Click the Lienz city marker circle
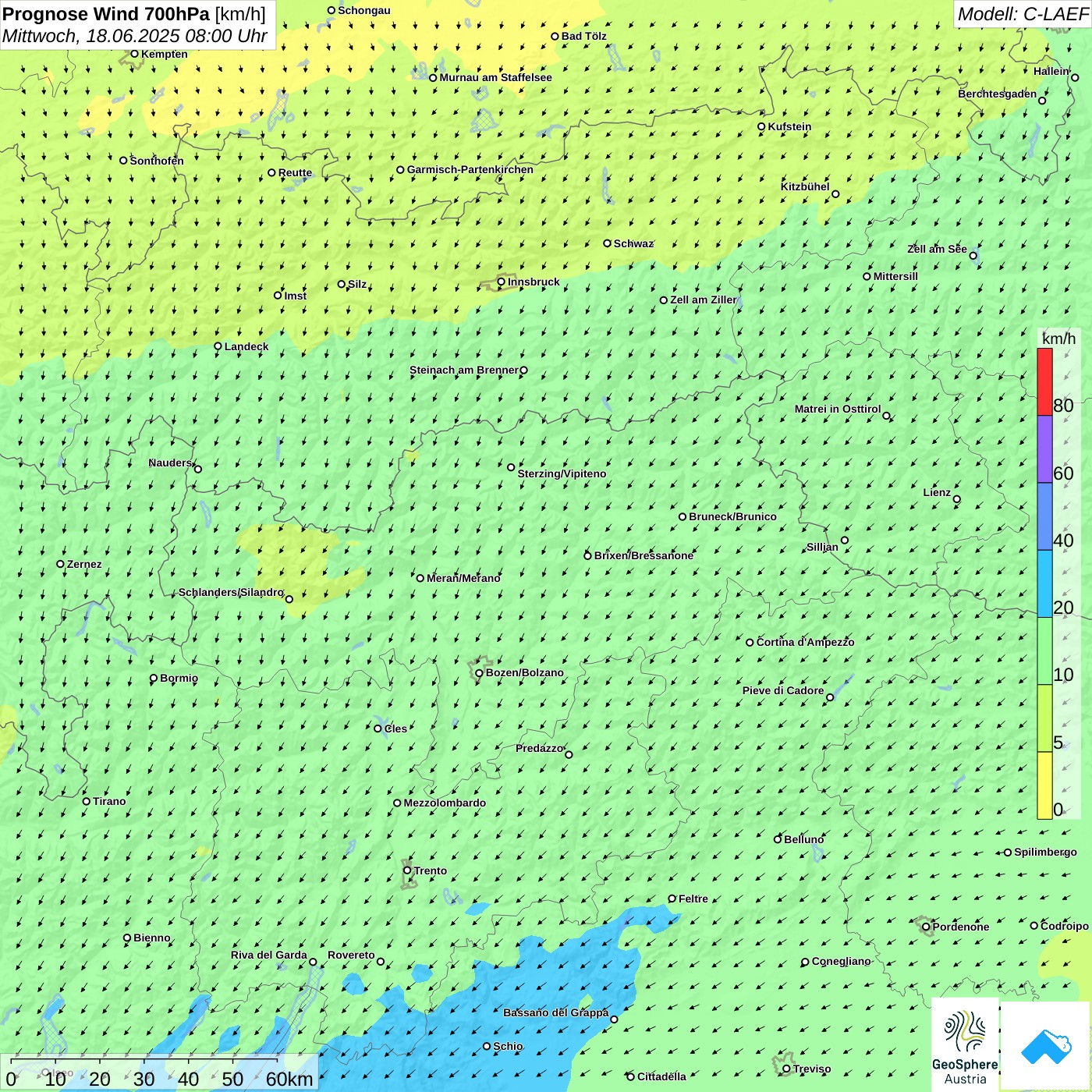 957,499
